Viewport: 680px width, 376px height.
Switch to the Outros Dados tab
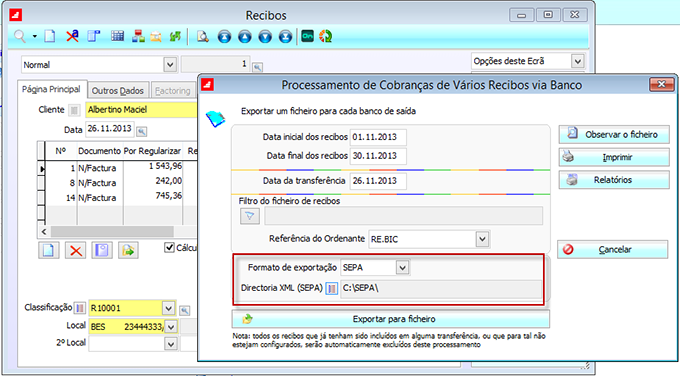[x=118, y=91]
